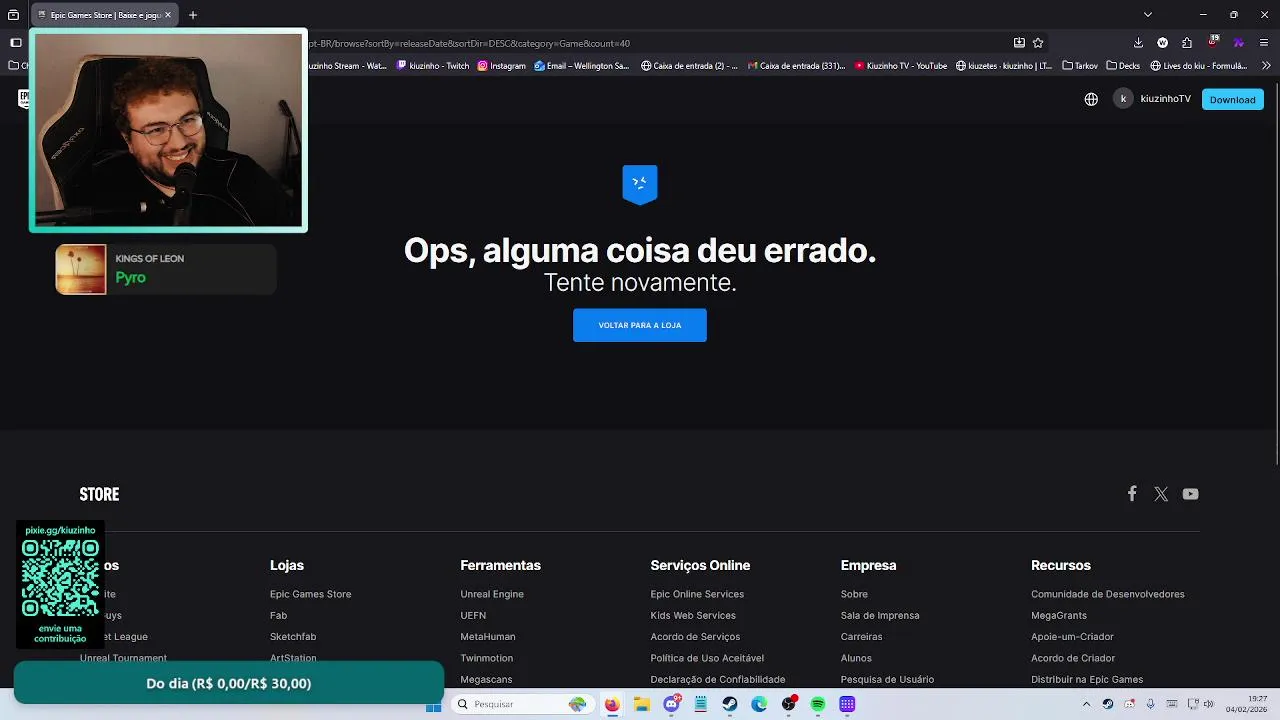Screen dimensions: 1280x720
Task: Open the Decks bookmarks folder
Action: coord(1123,66)
